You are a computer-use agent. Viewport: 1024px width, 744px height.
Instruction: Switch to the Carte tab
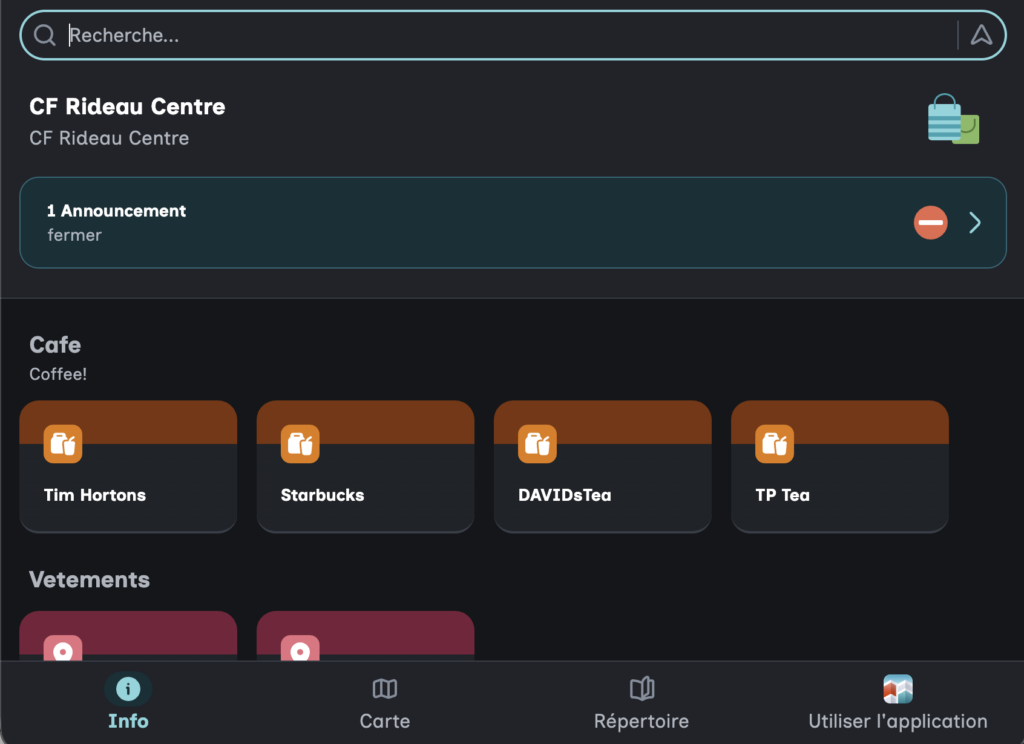pyautogui.click(x=385, y=702)
